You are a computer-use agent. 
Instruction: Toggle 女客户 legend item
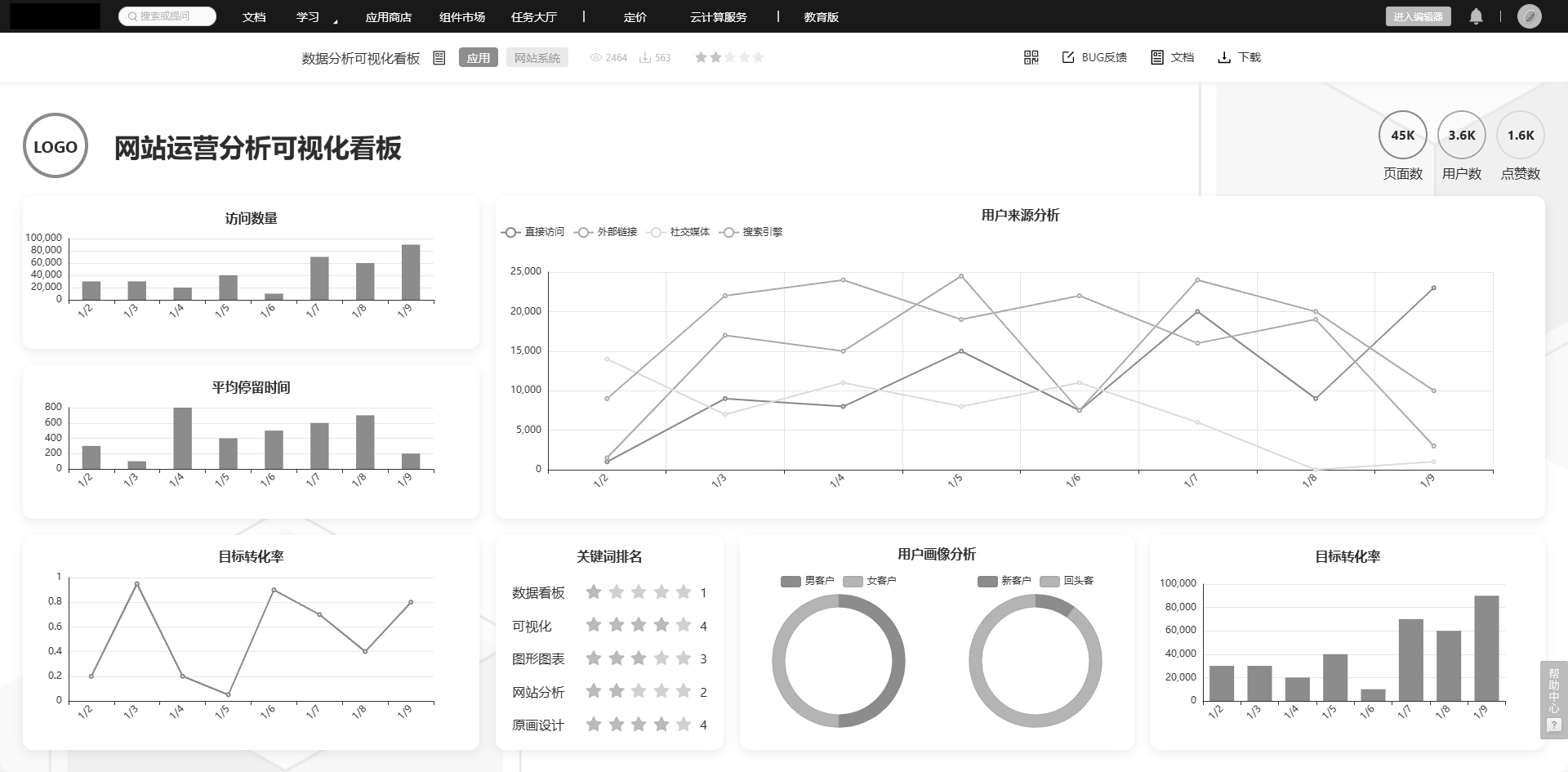click(x=870, y=581)
